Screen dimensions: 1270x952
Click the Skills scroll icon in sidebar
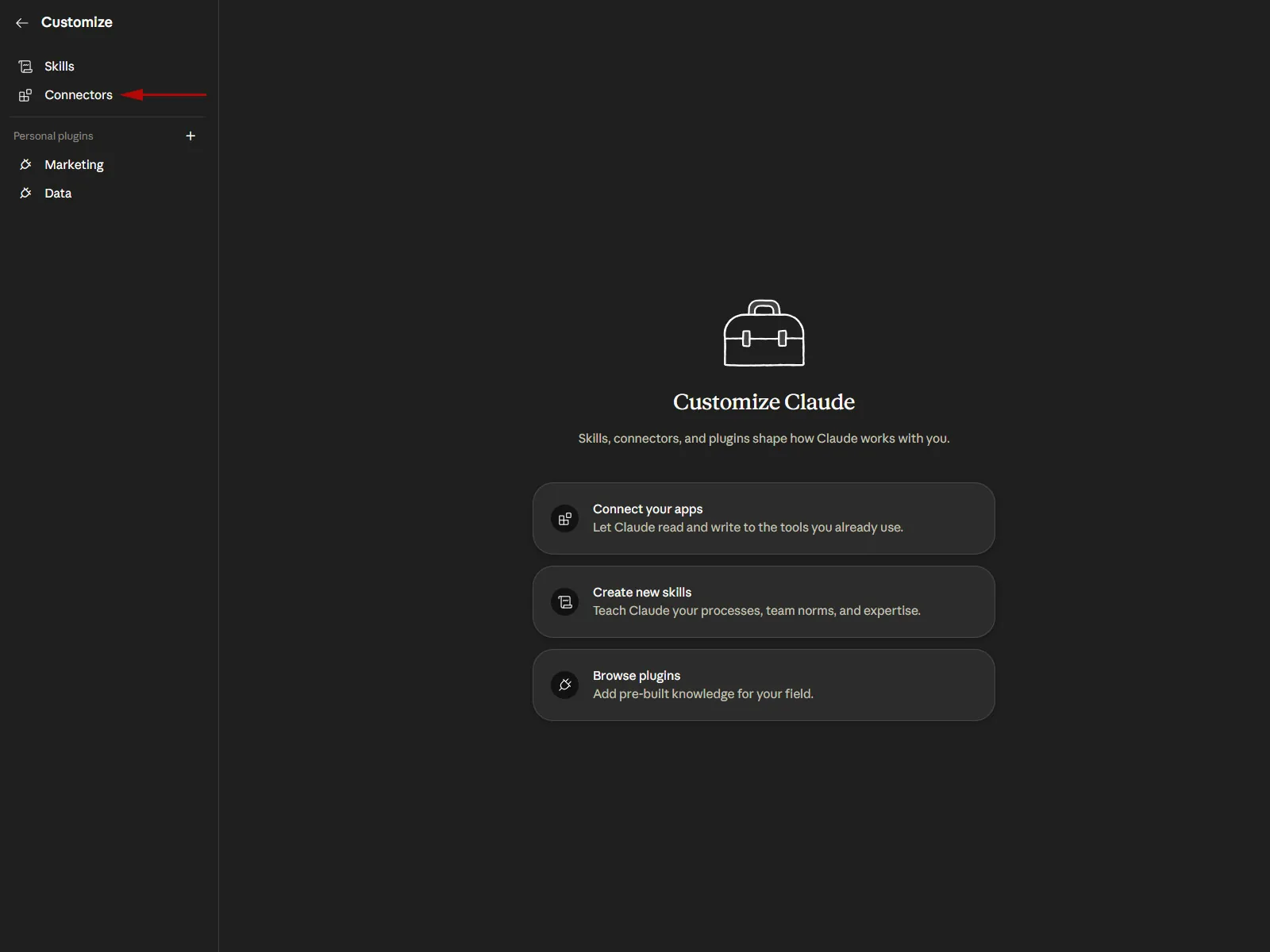[x=25, y=67]
